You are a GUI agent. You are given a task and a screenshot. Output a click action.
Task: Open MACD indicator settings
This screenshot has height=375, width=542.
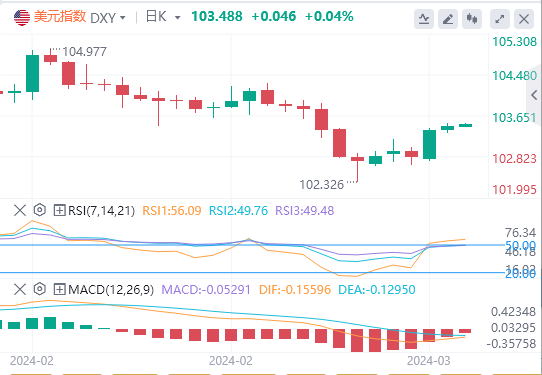pyautogui.click(x=40, y=289)
